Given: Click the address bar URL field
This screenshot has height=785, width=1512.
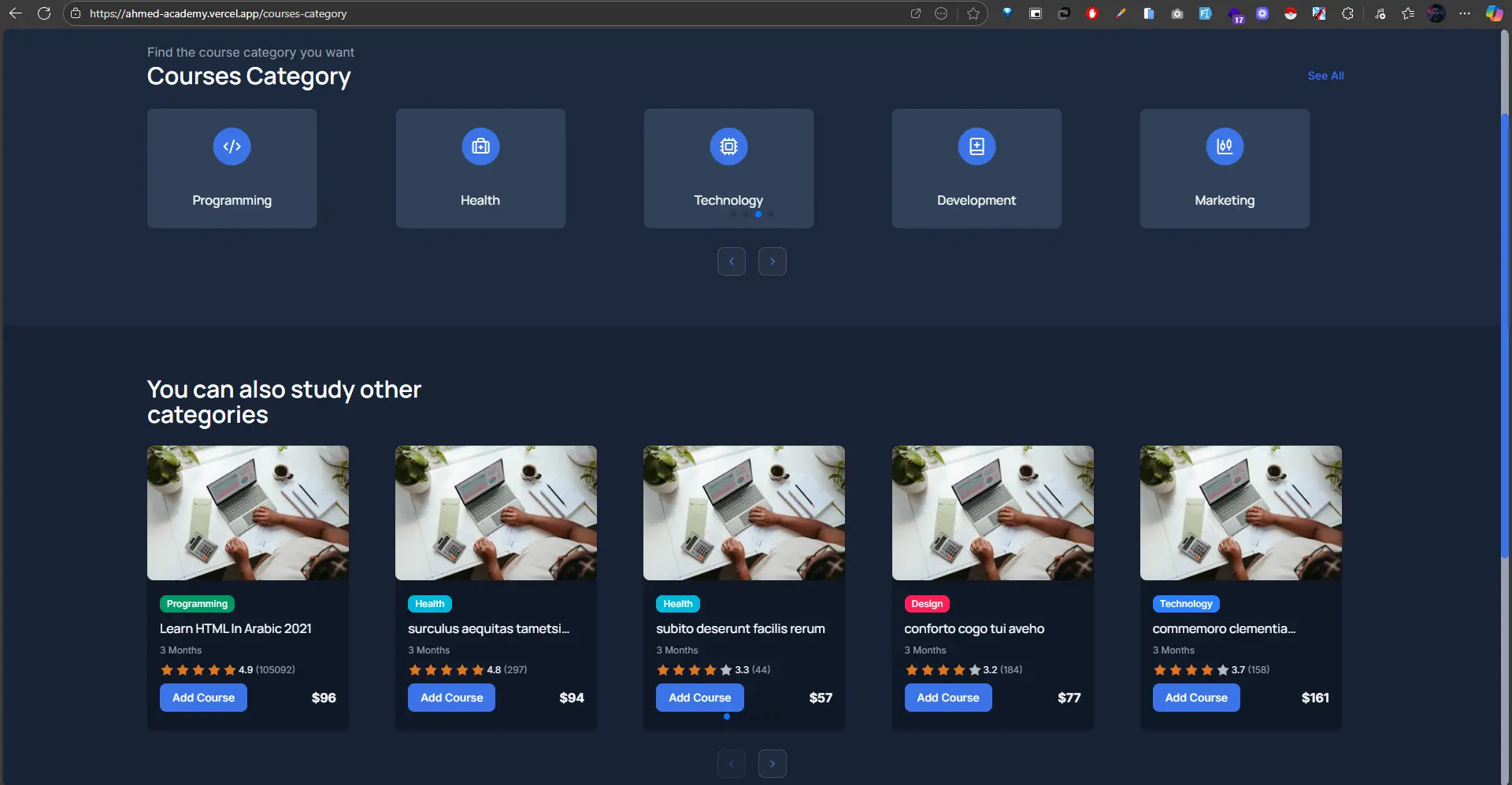Looking at the screenshot, I should (x=496, y=13).
